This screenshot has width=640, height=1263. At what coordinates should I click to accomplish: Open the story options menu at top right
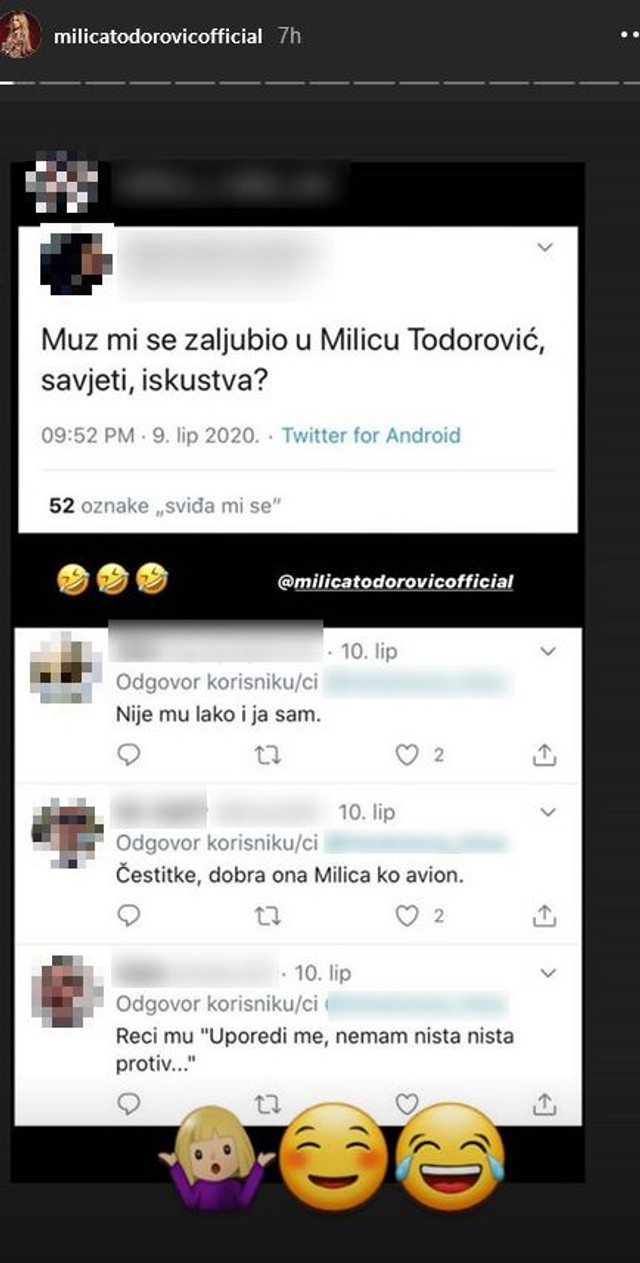[x=630, y=35]
